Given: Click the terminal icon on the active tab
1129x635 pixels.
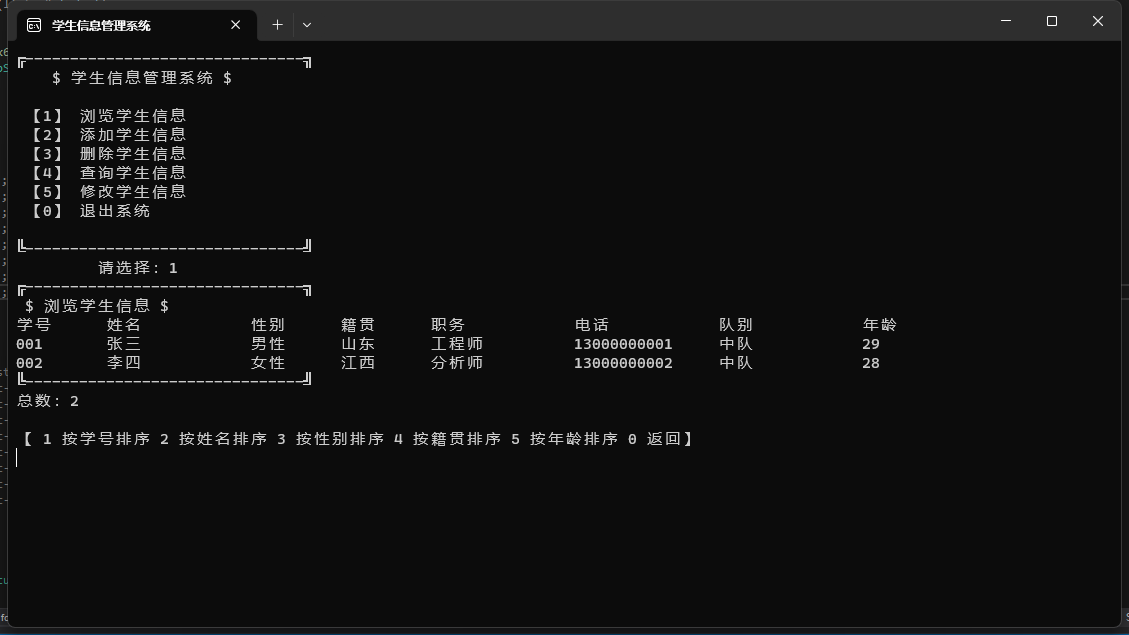Looking at the screenshot, I should click(x=33, y=25).
